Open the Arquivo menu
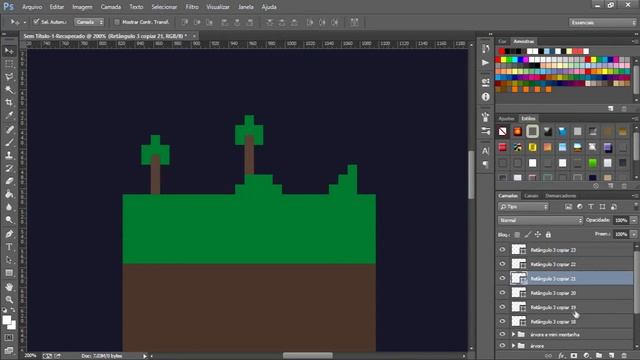This screenshot has height=360, width=640. [32, 7]
